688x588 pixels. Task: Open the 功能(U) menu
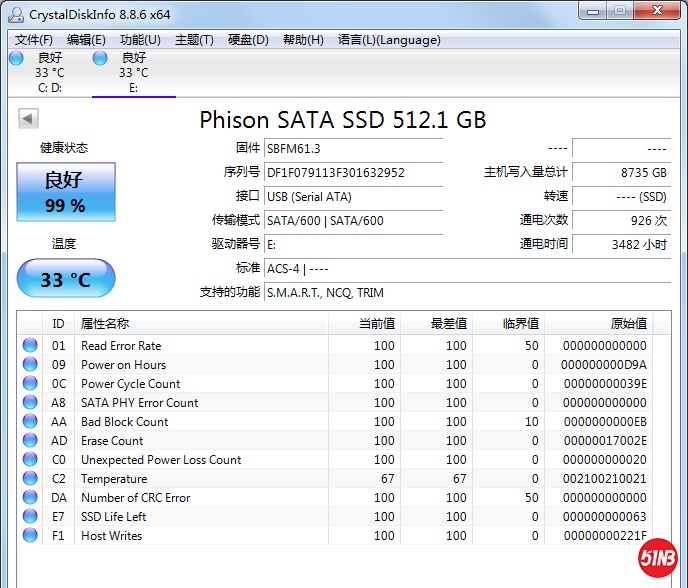point(140,40)
